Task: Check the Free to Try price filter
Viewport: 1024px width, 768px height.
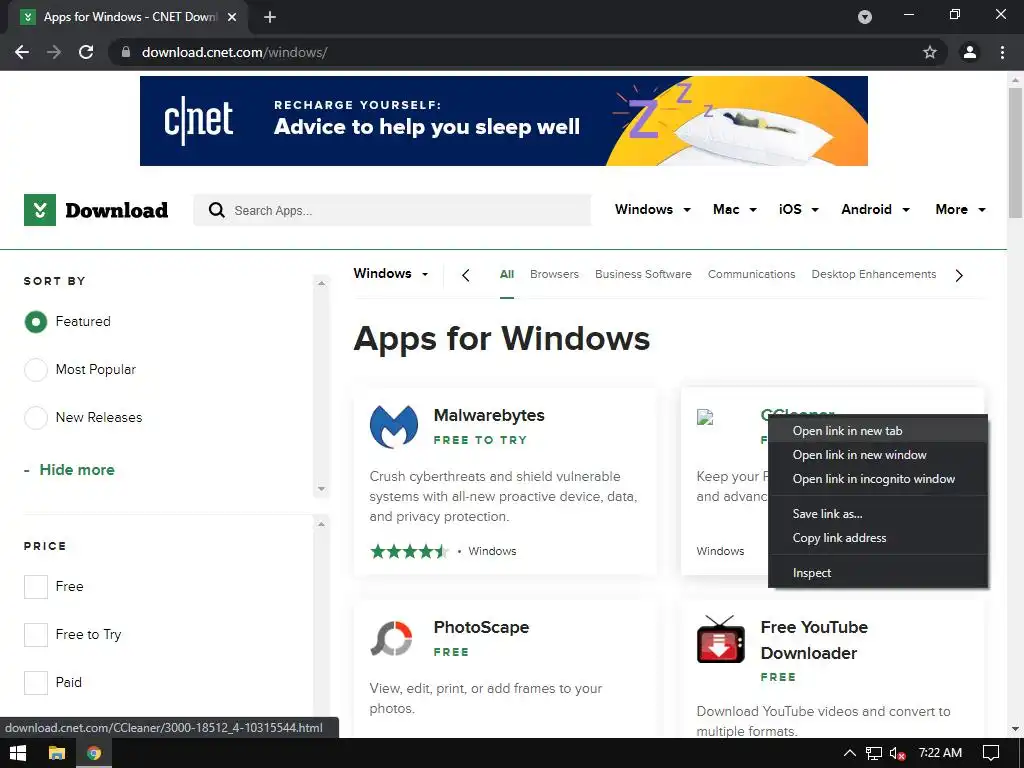Action: 36,635
